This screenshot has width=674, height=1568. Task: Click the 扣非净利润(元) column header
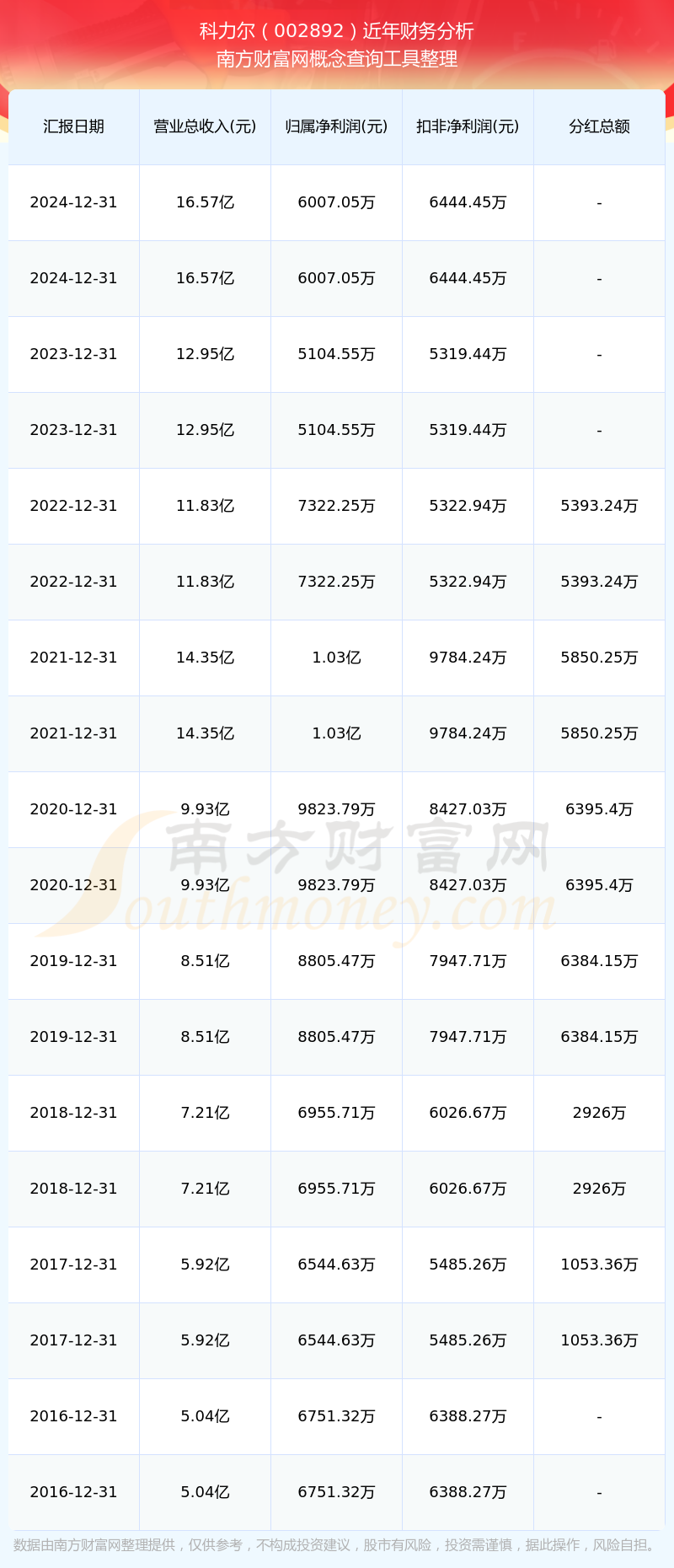click(468, 126)
